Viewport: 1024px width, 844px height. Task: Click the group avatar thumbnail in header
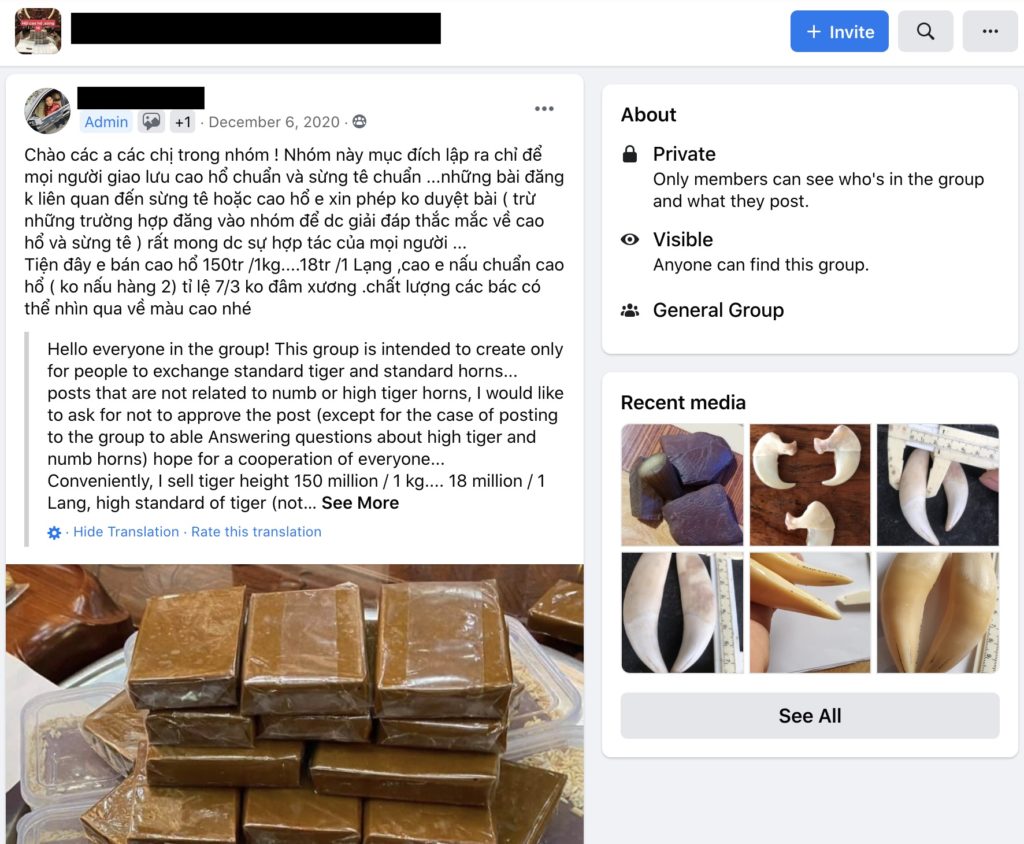point(39,31)
